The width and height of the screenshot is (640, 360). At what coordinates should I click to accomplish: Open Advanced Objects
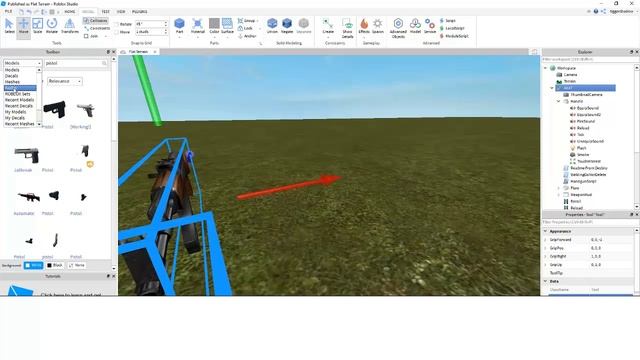[398, 29]
